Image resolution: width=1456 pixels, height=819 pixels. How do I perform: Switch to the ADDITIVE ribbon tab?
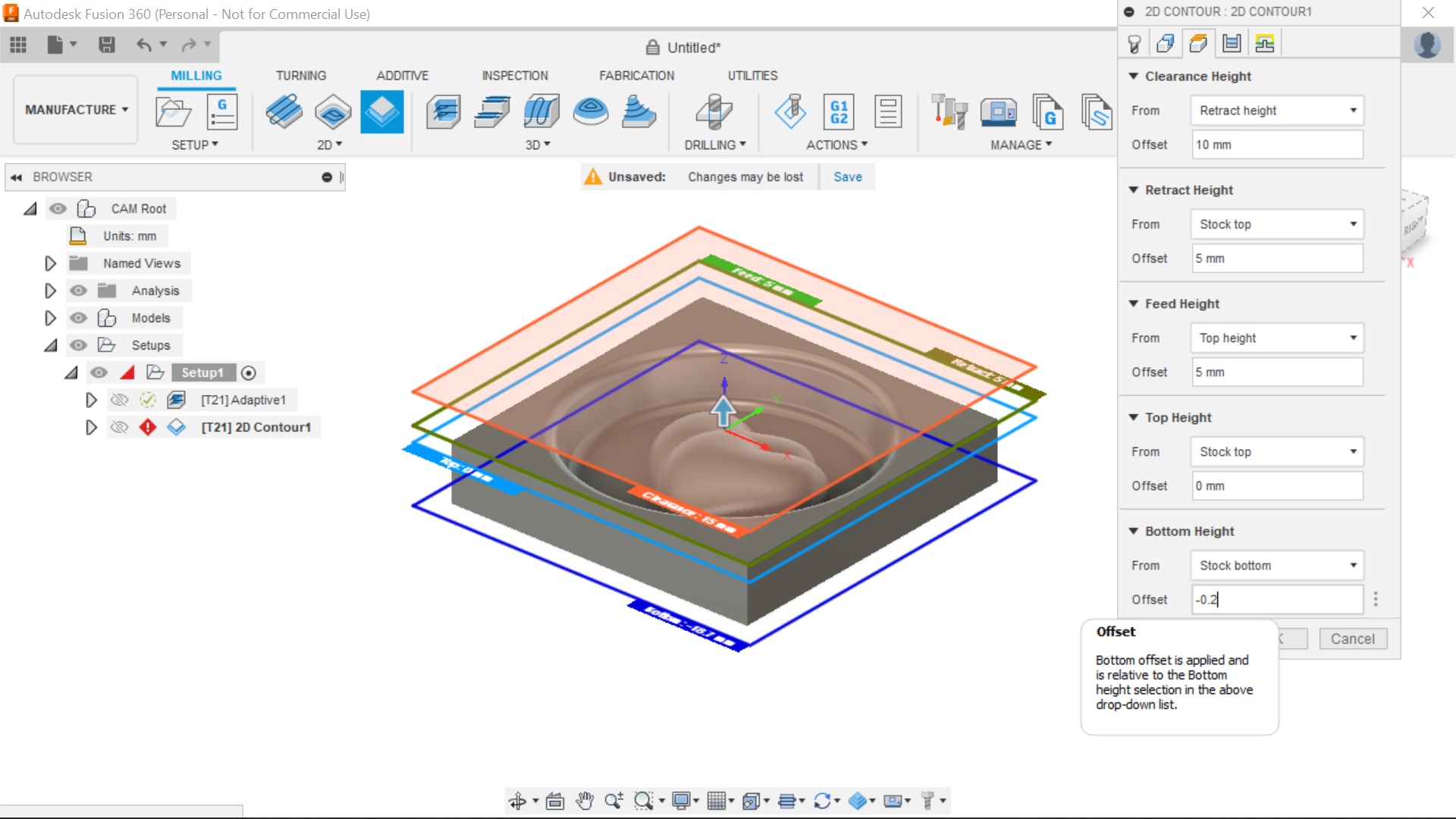(x=401, y=75)
